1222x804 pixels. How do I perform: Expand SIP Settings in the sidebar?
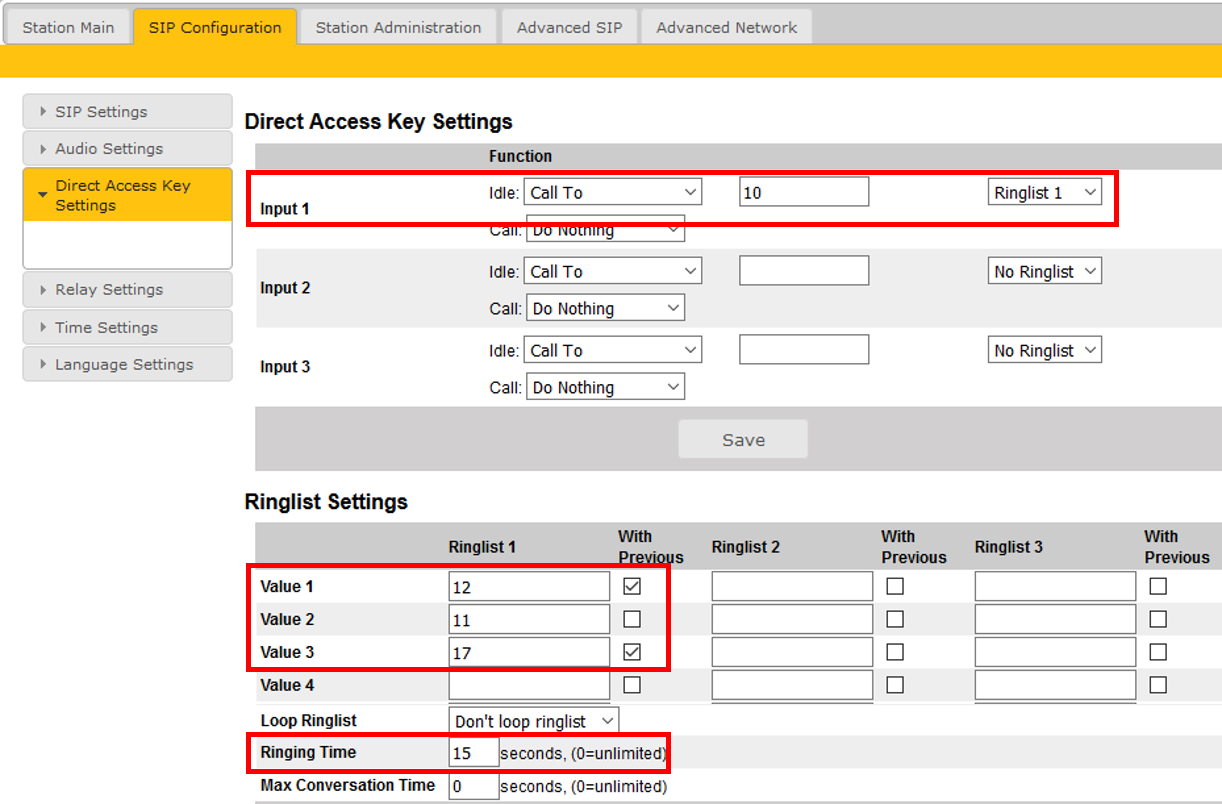tap(101, 112)
